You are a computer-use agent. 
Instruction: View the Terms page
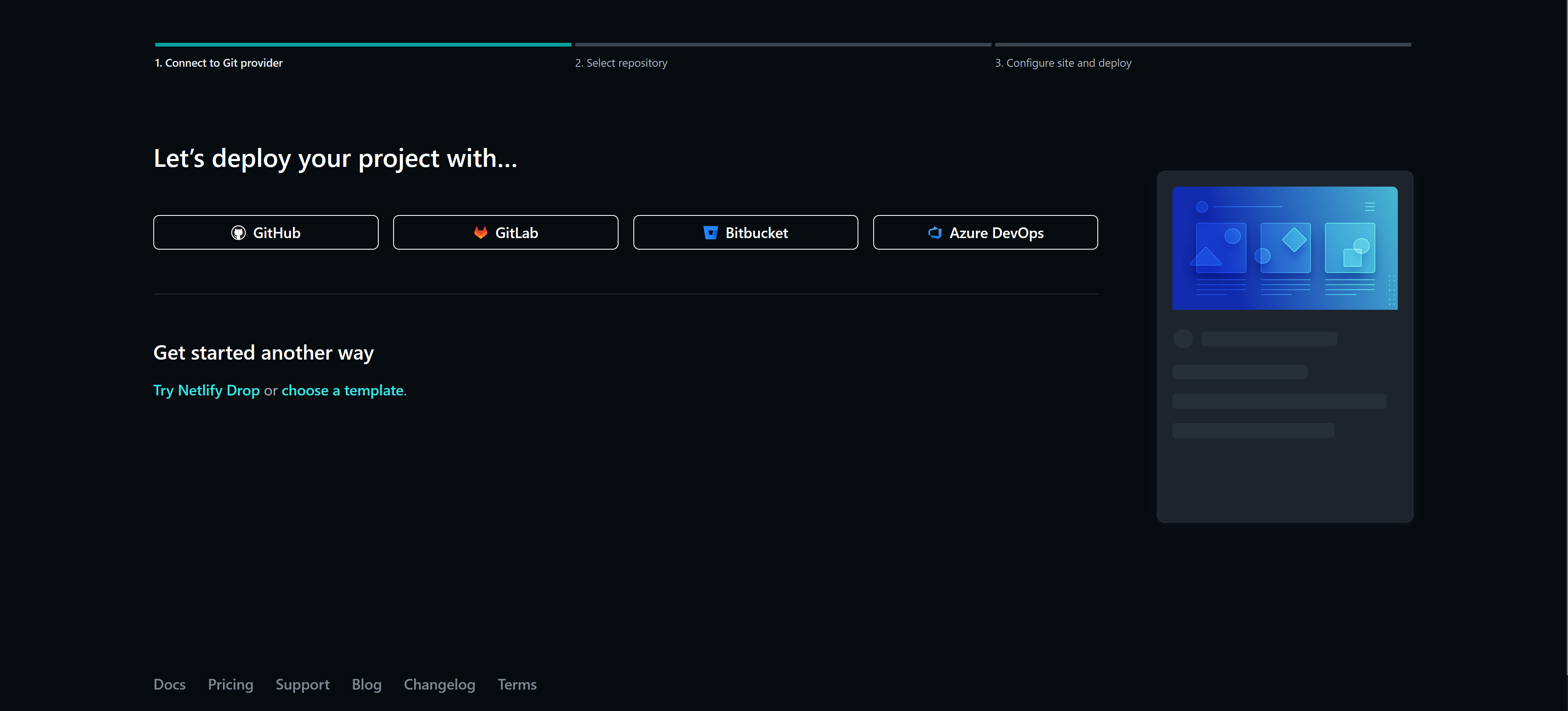(517, 684)
